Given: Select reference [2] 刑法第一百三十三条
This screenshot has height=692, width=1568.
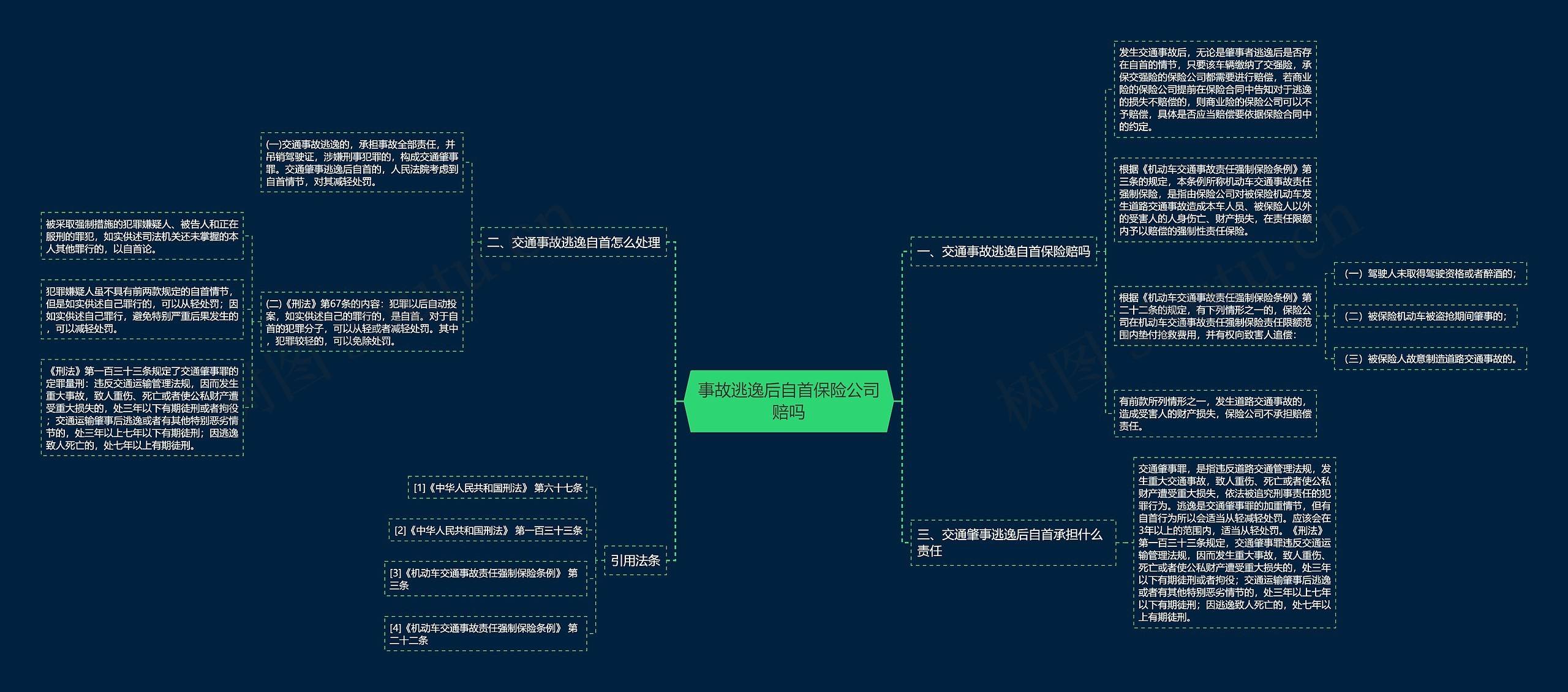Looking at the screenshot, I should tap(488, 530).
